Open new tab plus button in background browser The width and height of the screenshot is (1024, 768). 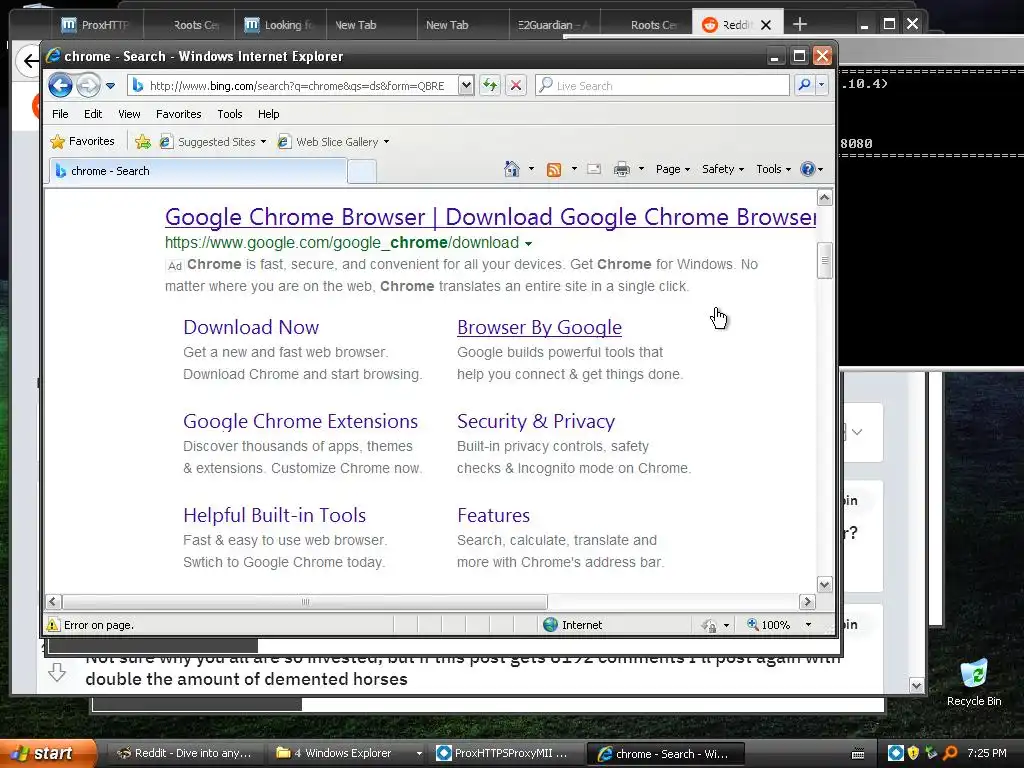[x=800, y=25]
